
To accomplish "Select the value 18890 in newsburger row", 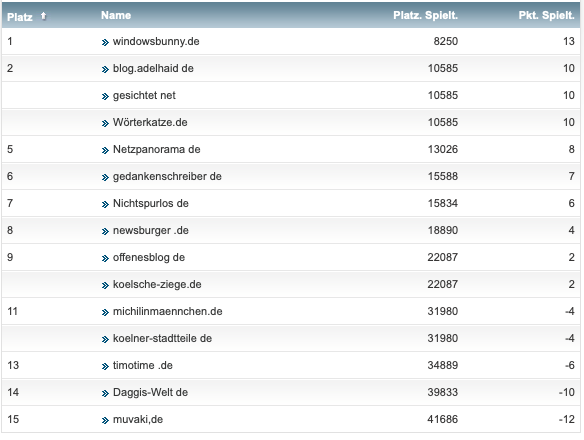I will [x=442, y=230].
